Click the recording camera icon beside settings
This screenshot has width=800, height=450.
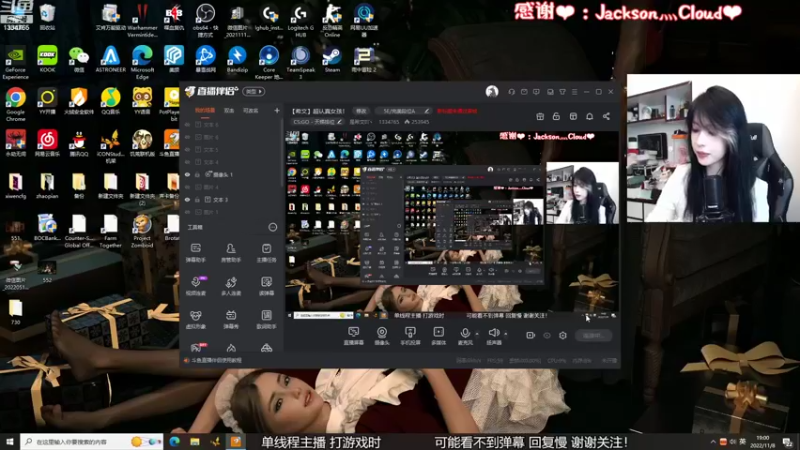coord(531,335)
